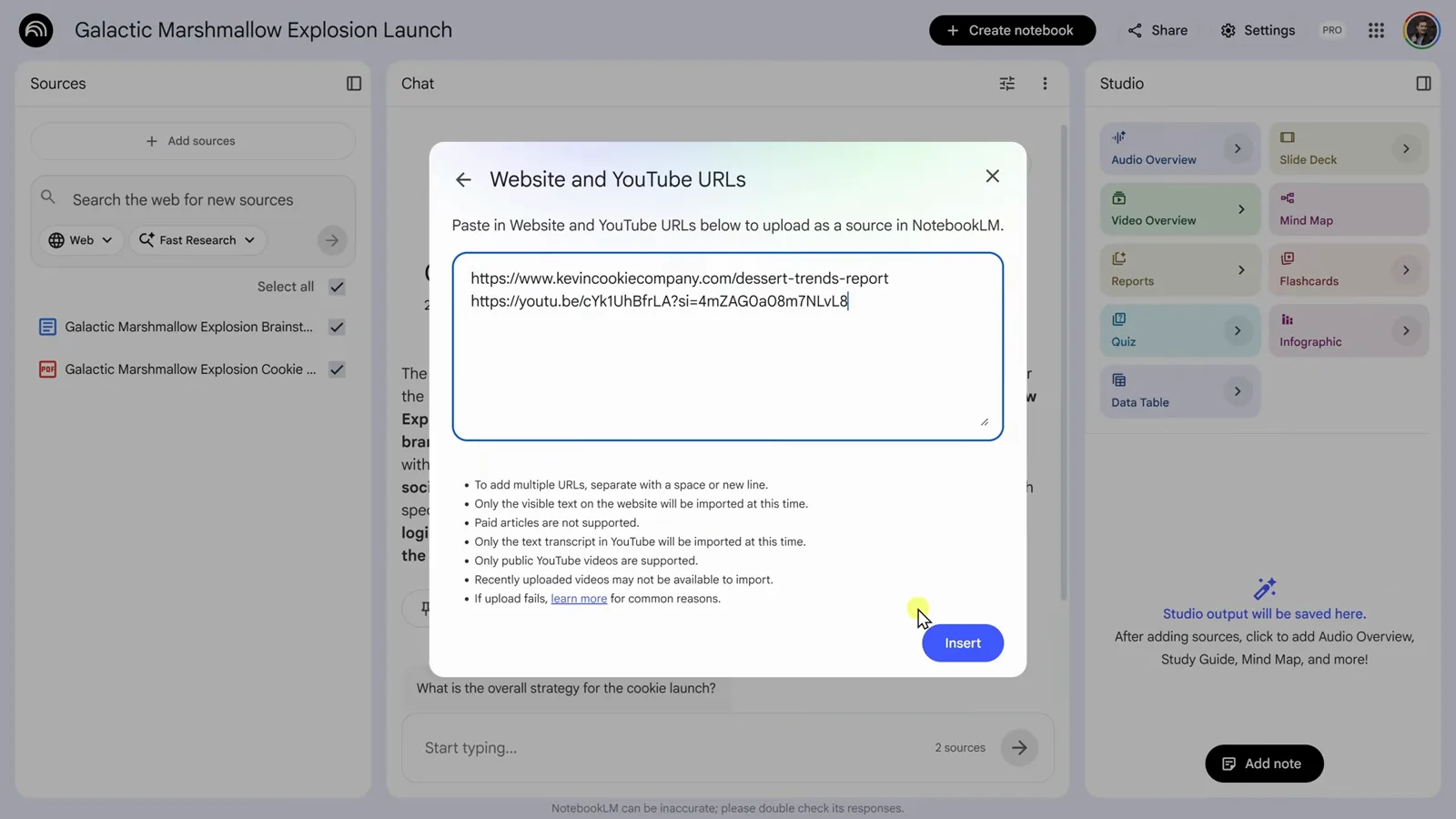Go back with dialog arrow icon
Image resolution: width=1456 pixels, height=819 pixels.
[463, 180]
